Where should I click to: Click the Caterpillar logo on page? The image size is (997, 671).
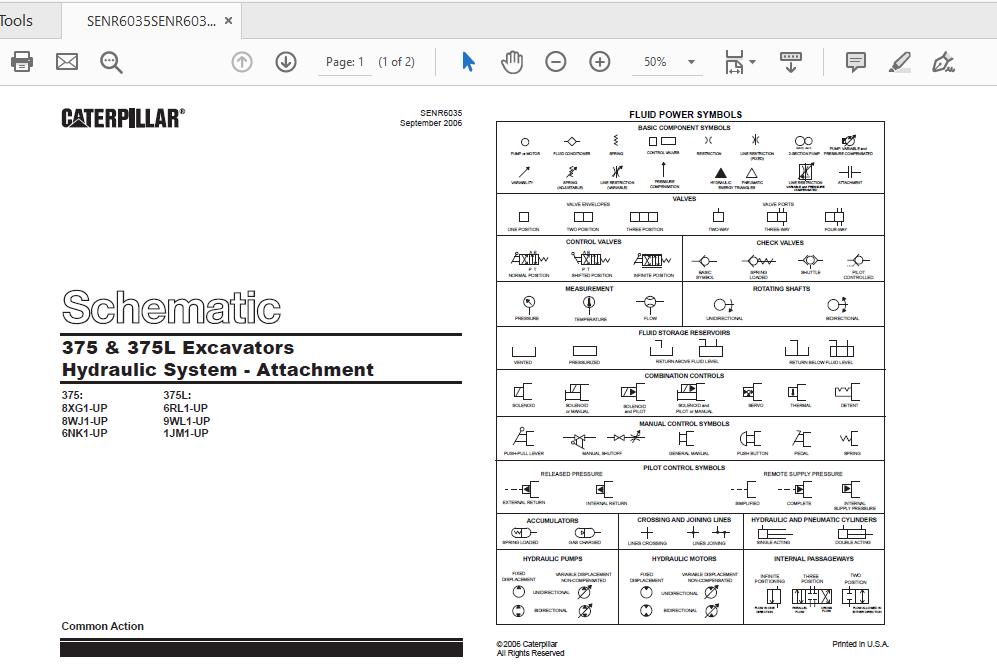123,118
